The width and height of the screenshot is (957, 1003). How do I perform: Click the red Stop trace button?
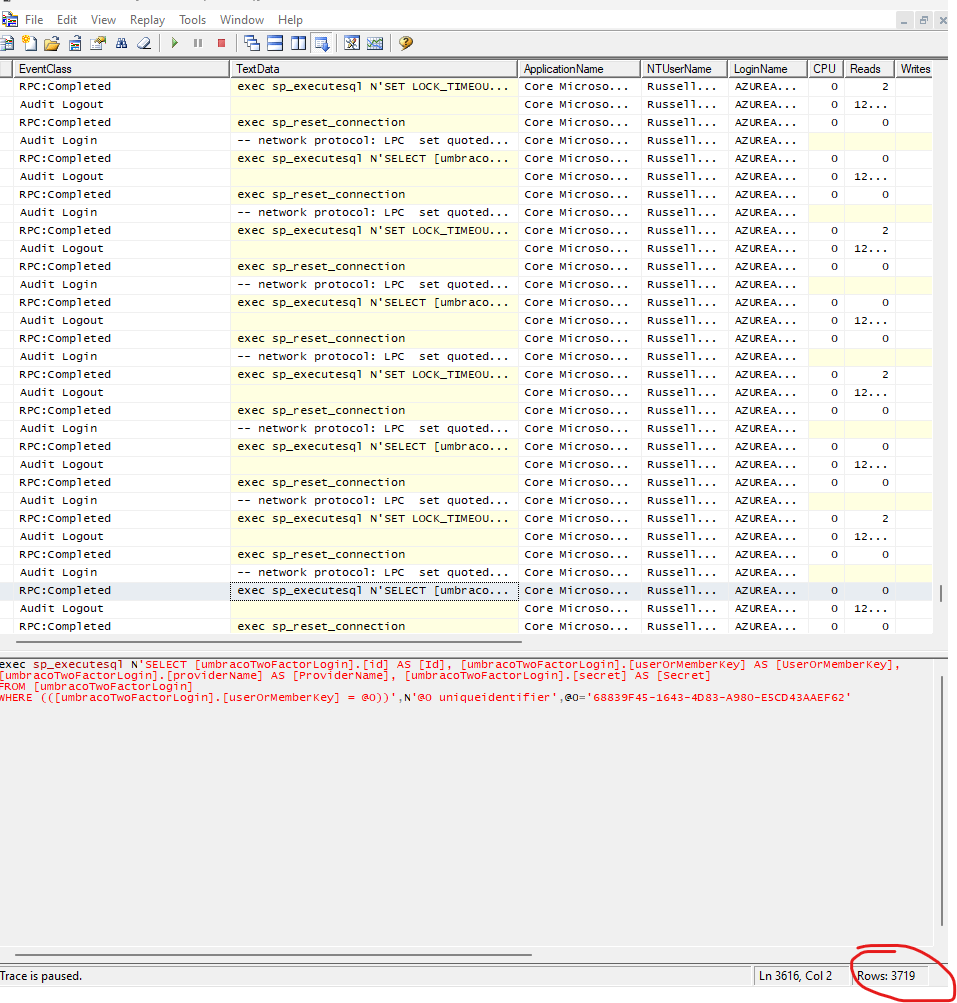[221, 43]
